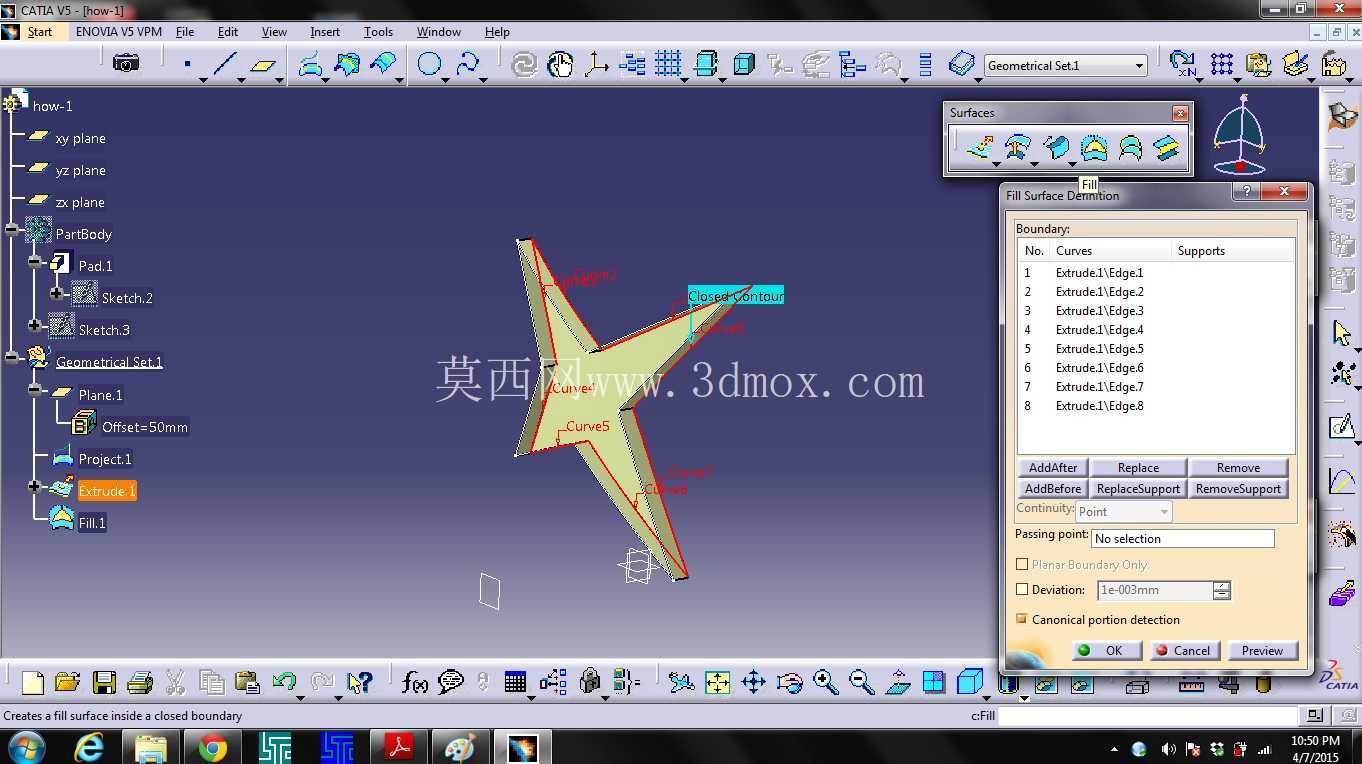Select the Point creation tool

187,65
